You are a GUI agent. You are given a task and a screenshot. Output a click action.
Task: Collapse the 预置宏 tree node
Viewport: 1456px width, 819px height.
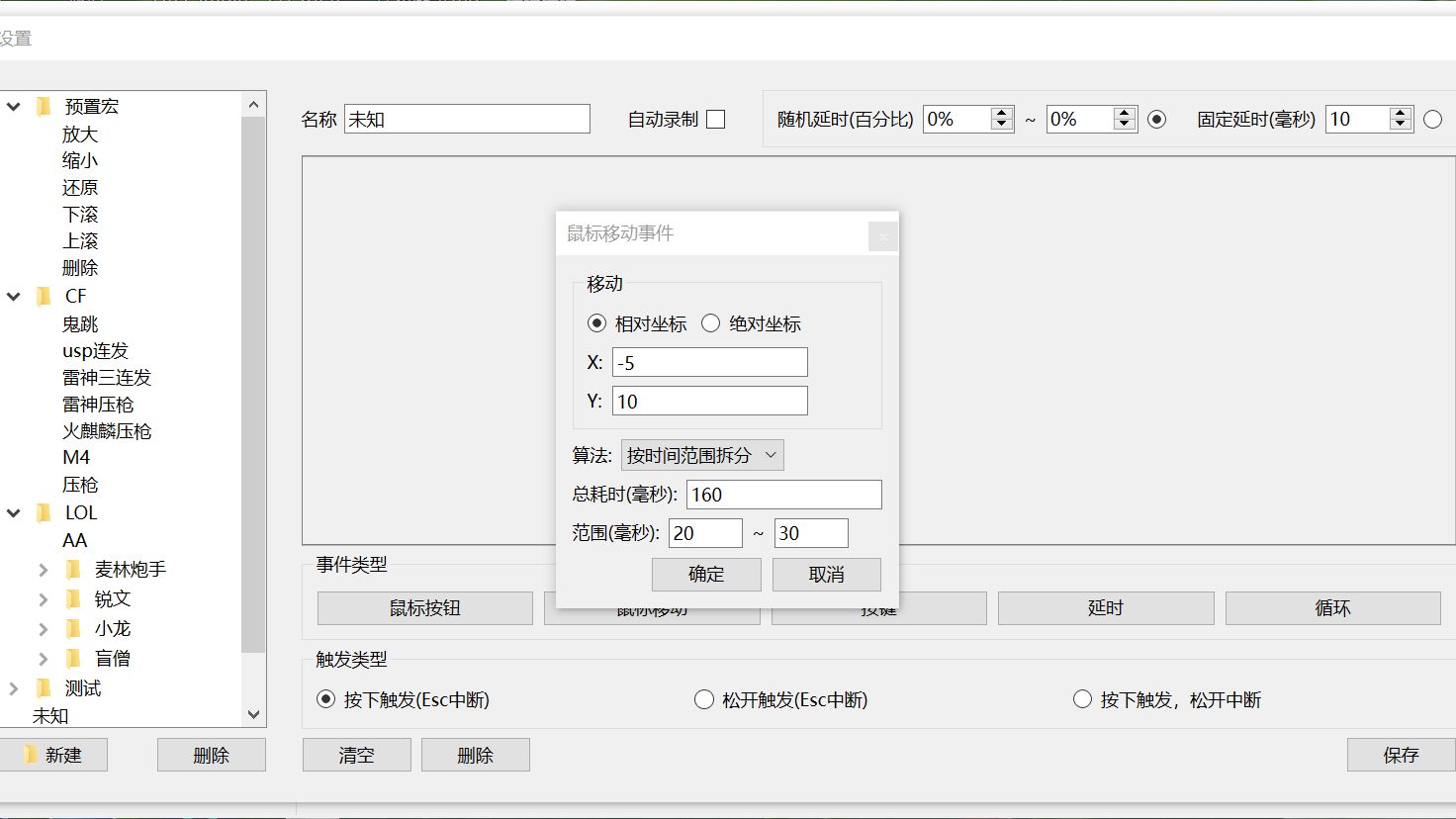(x=14, y=107)
